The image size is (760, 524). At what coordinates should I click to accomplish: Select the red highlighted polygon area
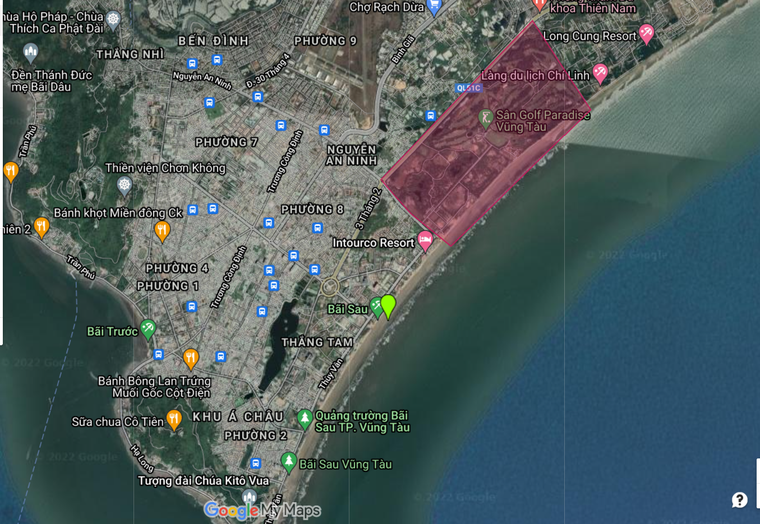[x=470, y=170]
